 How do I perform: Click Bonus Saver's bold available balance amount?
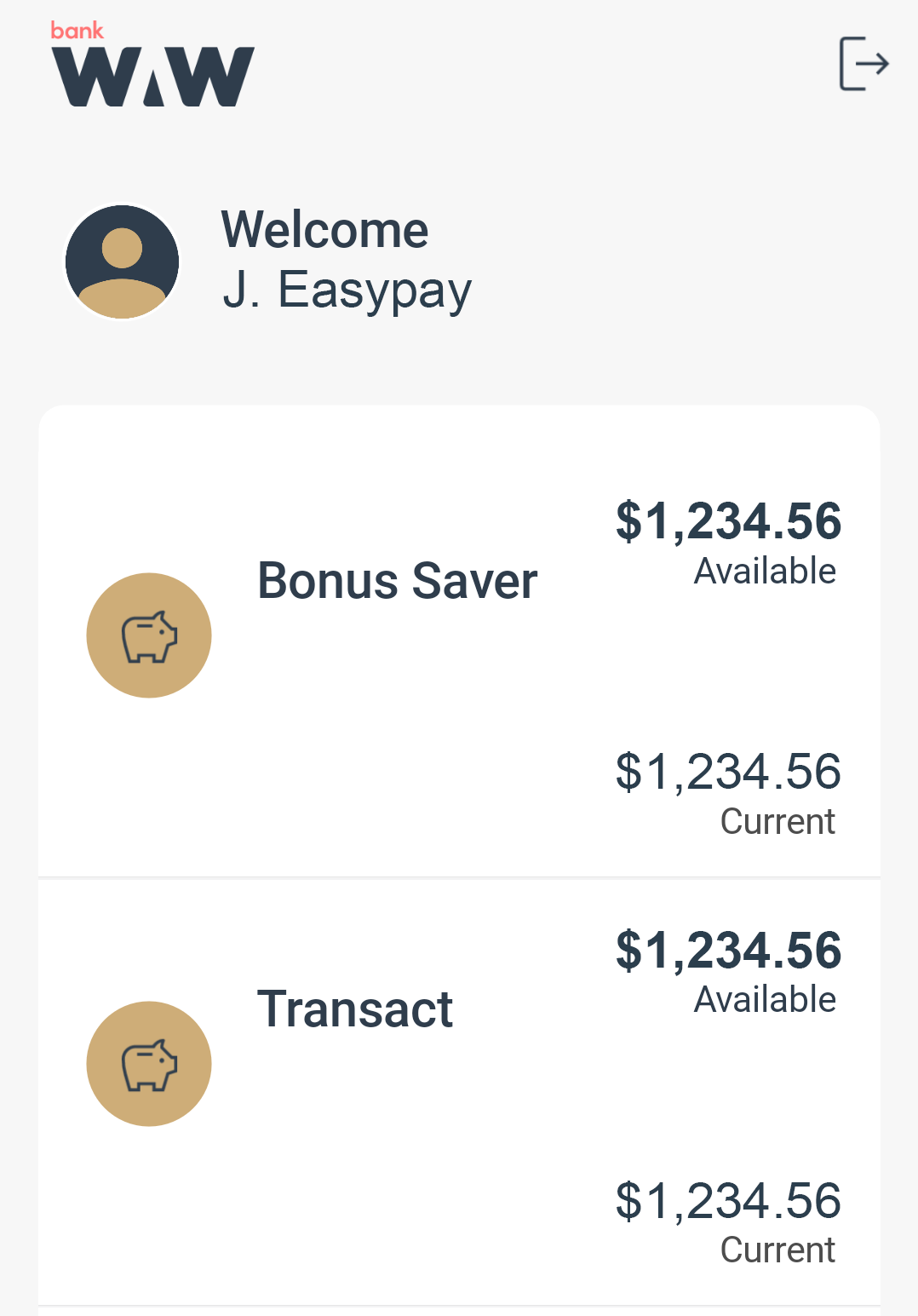coord(728,521)
